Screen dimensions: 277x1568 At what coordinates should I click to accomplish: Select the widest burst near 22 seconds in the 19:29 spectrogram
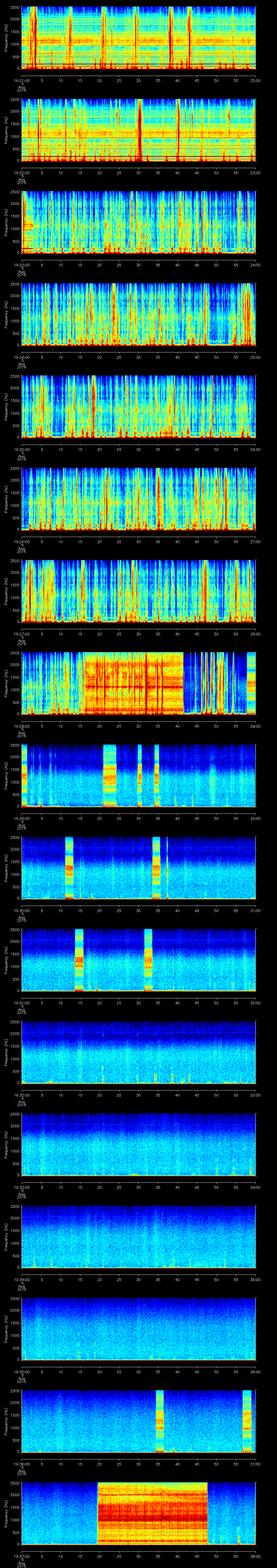[x=110, y=775]
